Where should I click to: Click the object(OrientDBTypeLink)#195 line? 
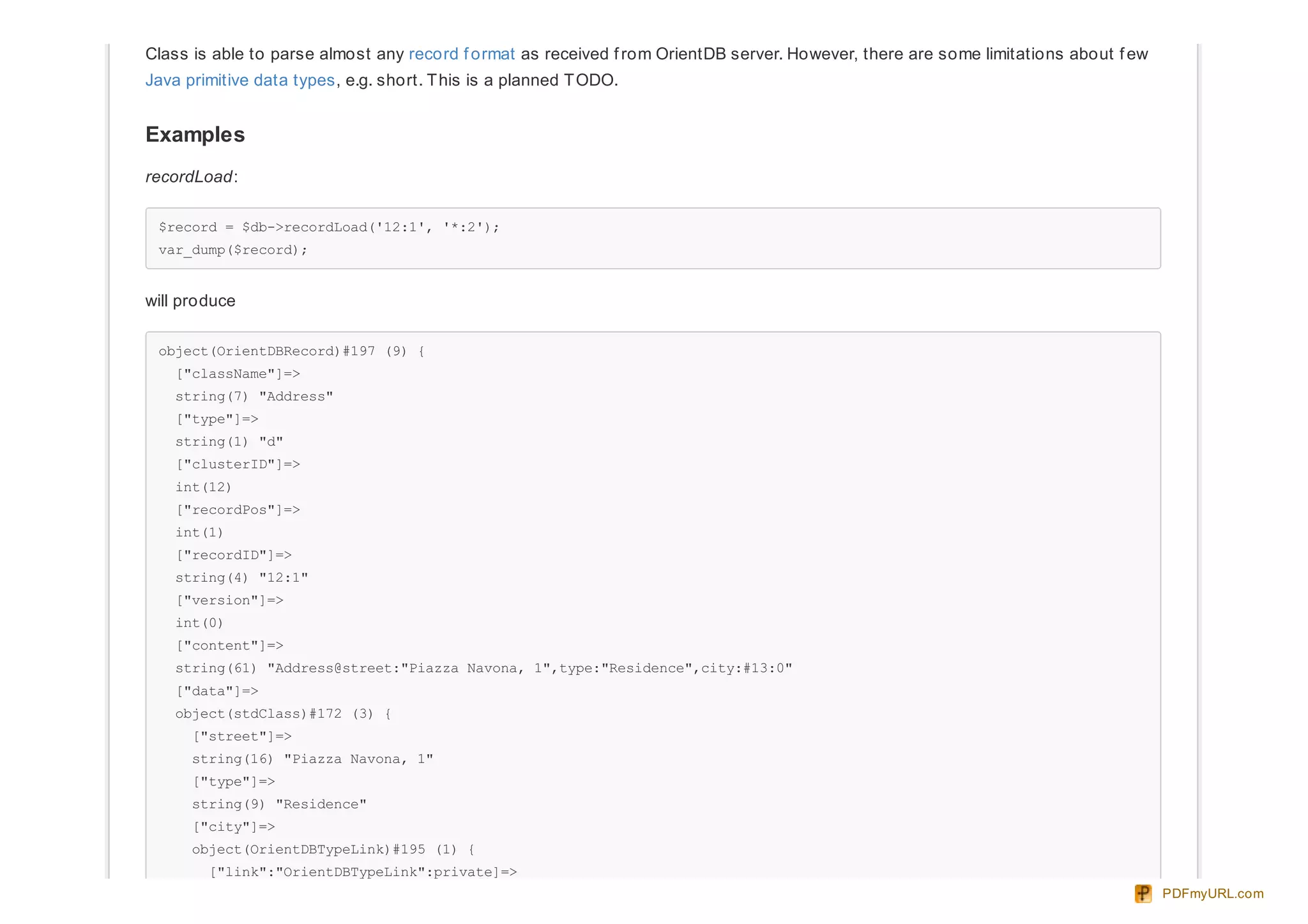[x=333, y=849]
